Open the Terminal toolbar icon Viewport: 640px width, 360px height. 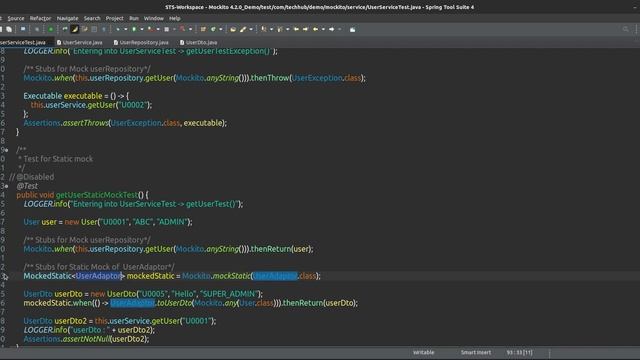click(23, 29)
